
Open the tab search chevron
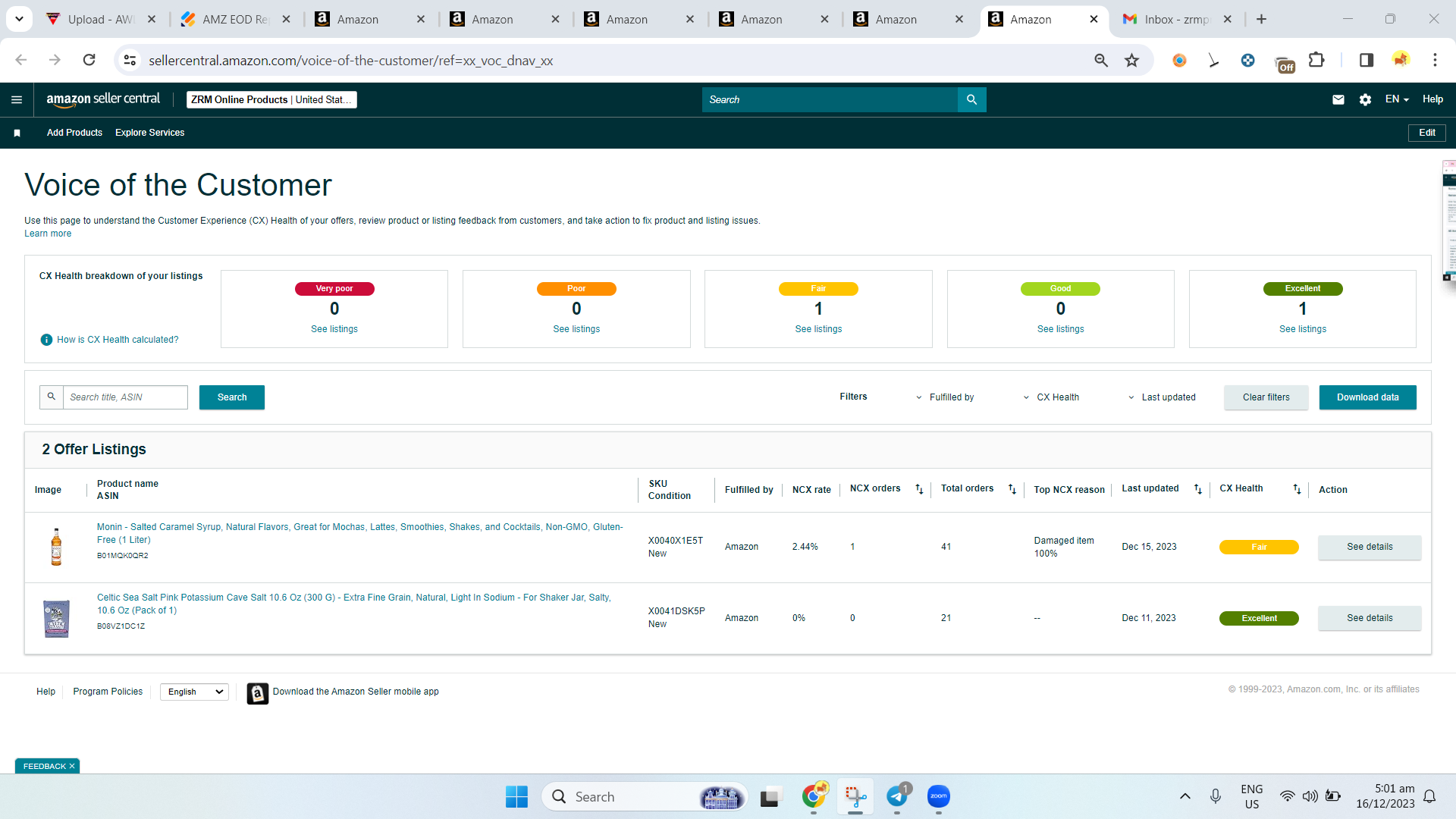19,19
